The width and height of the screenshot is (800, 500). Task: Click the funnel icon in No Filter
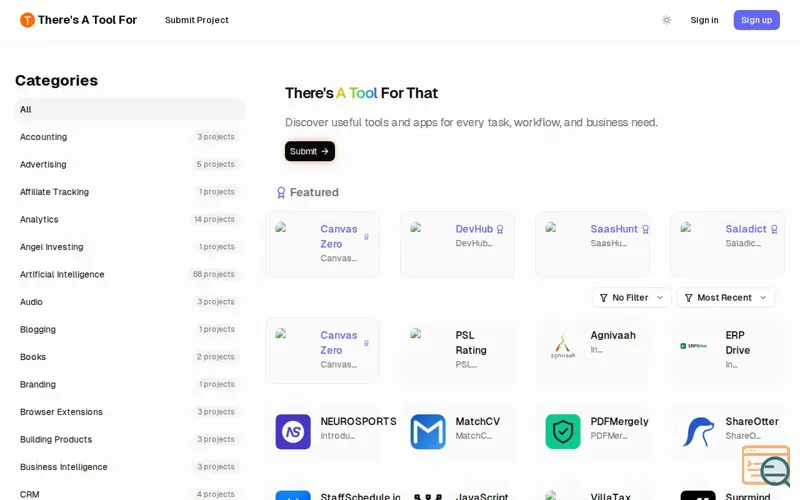coord(604,298)
